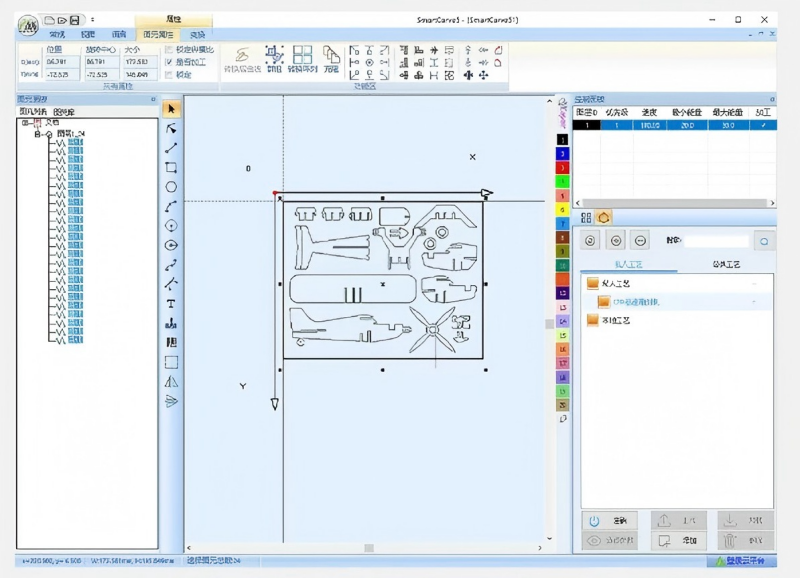Screen dimensions: 800x578
Task: Toggle the first checkbox in the properties ribbon
Action: click(x=168, y=49)
